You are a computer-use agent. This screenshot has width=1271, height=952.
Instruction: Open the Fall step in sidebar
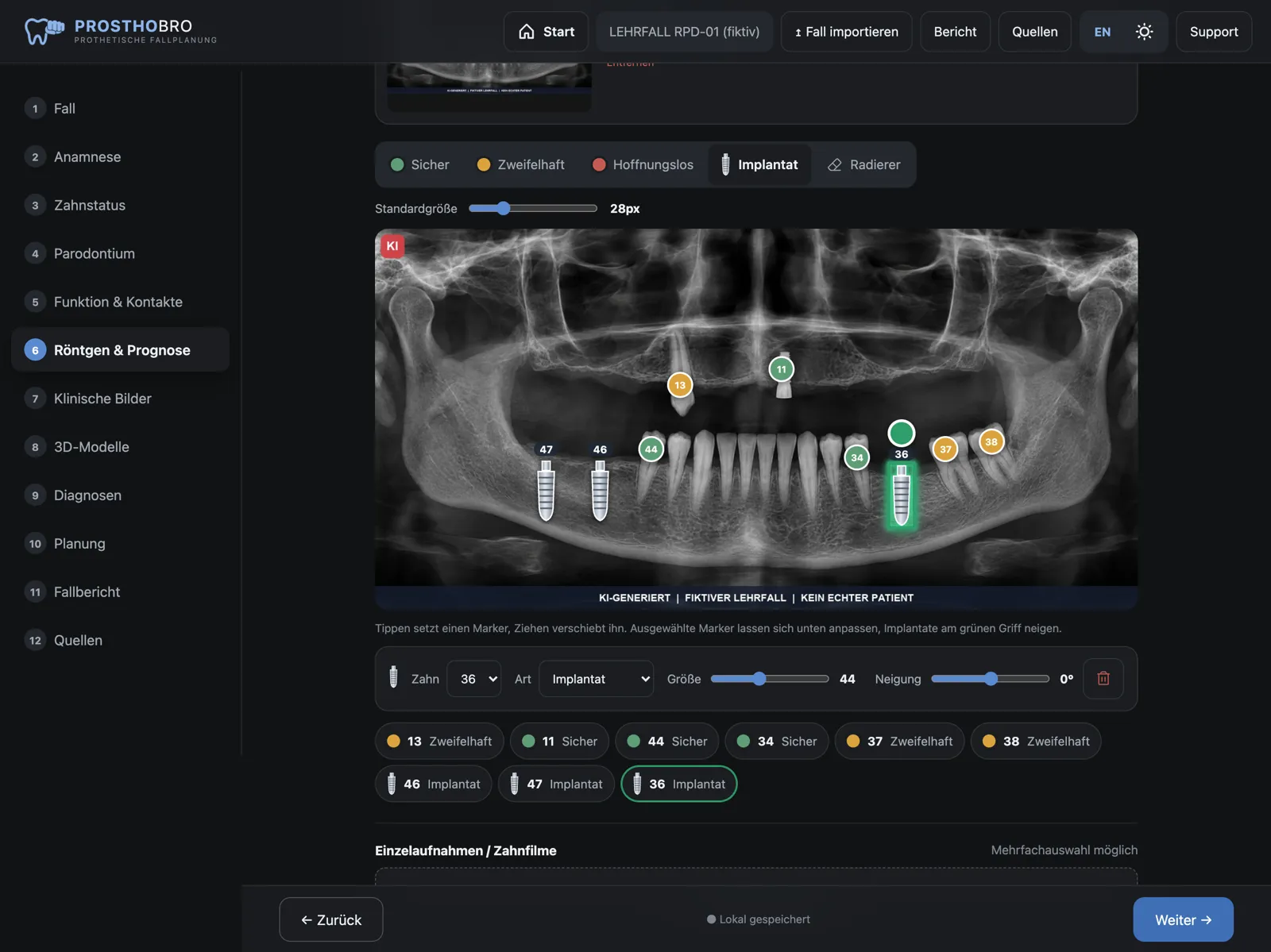coord(121,109)
